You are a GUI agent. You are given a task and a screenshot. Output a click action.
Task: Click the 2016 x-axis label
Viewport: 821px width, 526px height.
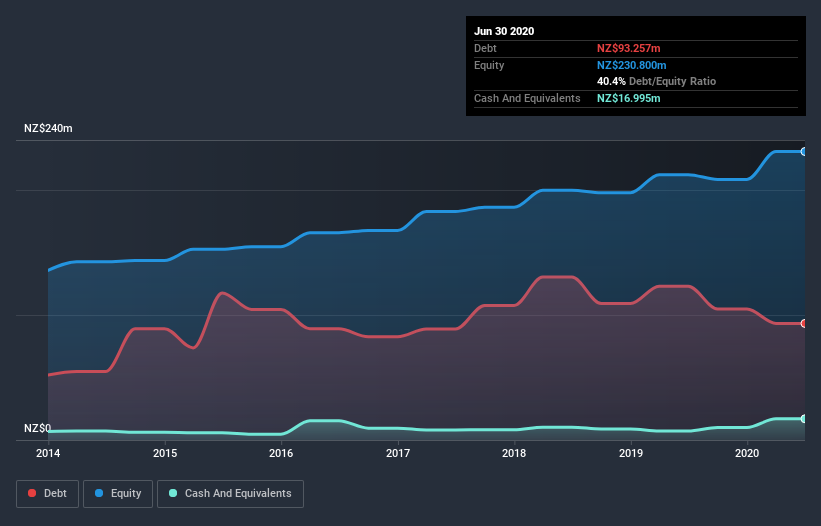pos(281,453)
